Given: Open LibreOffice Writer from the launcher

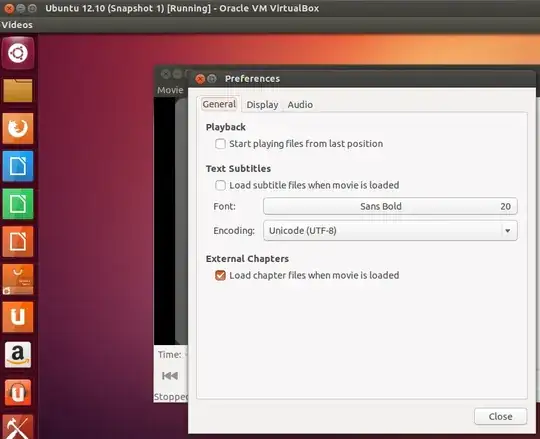Looking at the screenshot, I should click(18, 166).
